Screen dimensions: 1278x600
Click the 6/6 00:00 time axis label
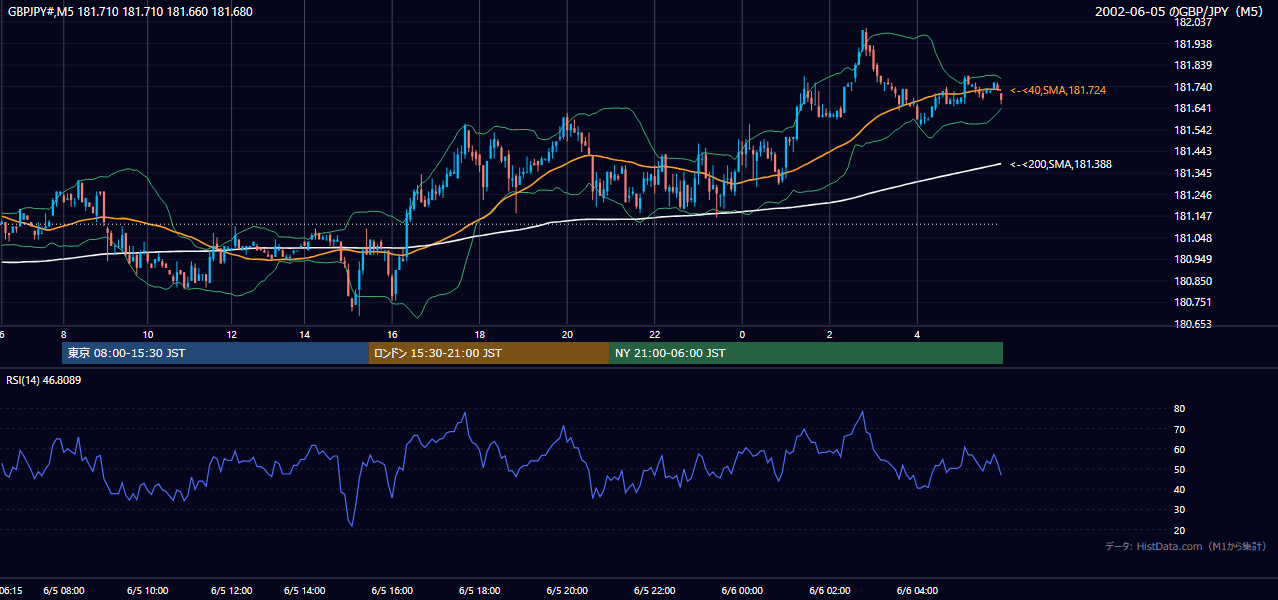click(x=742, y=590)
